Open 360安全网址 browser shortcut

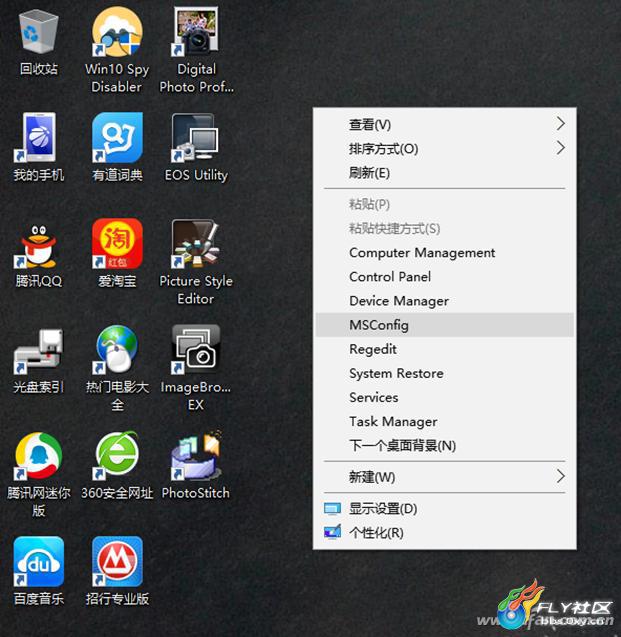117,456
